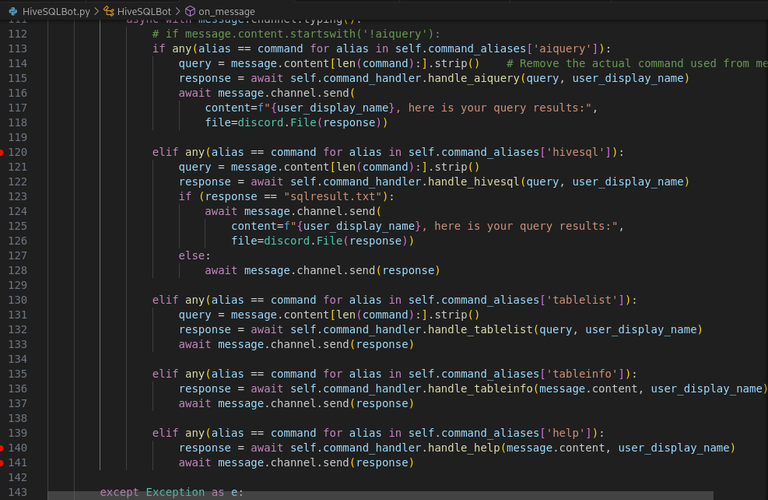Click handle_tableinfo call on line 136
Screen dimensions: 768x500
click(x=480, y=389)
